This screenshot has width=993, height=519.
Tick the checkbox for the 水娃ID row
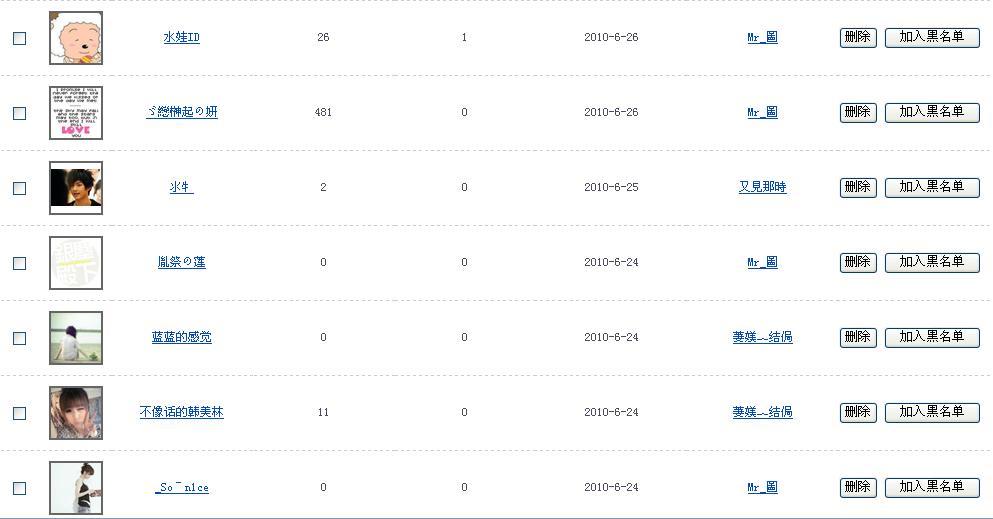pos(19,38)
